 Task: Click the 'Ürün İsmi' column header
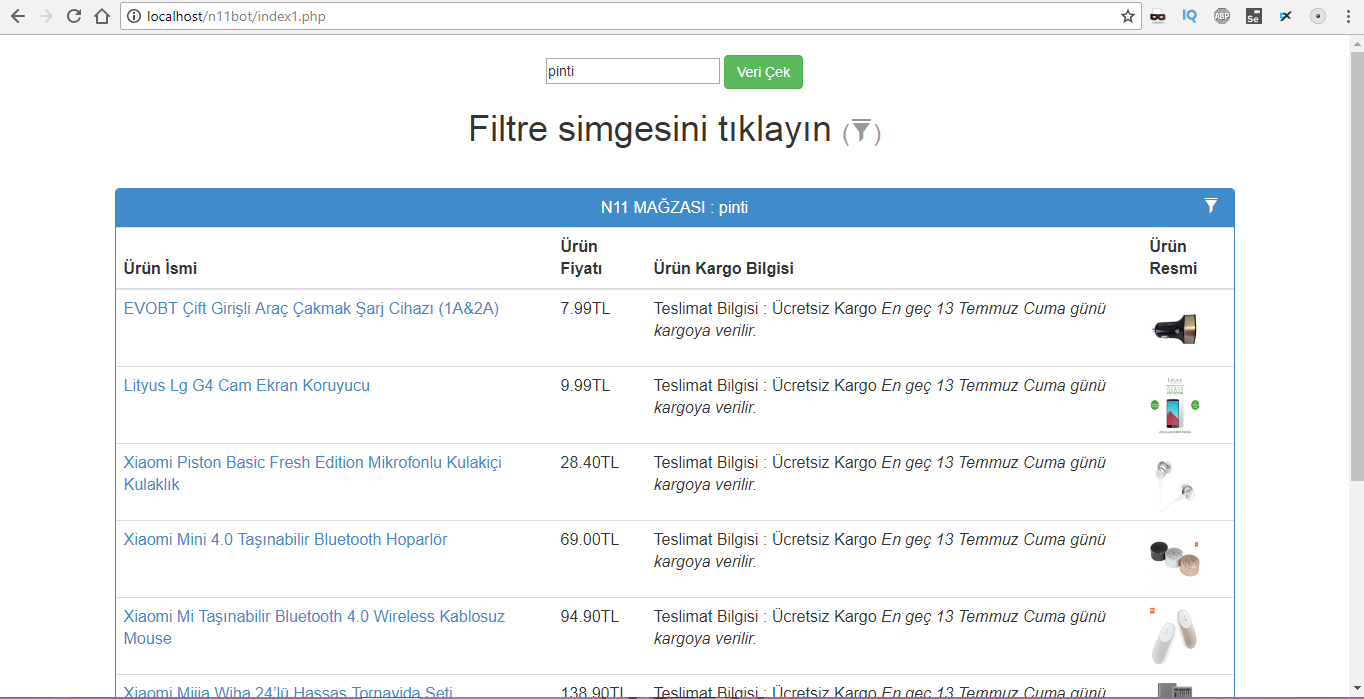click(x=160, y=268)
